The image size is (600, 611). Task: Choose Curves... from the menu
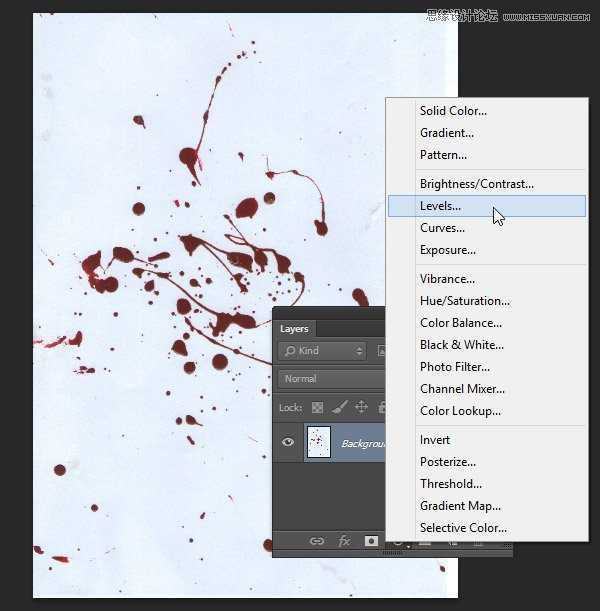[442, 228]
